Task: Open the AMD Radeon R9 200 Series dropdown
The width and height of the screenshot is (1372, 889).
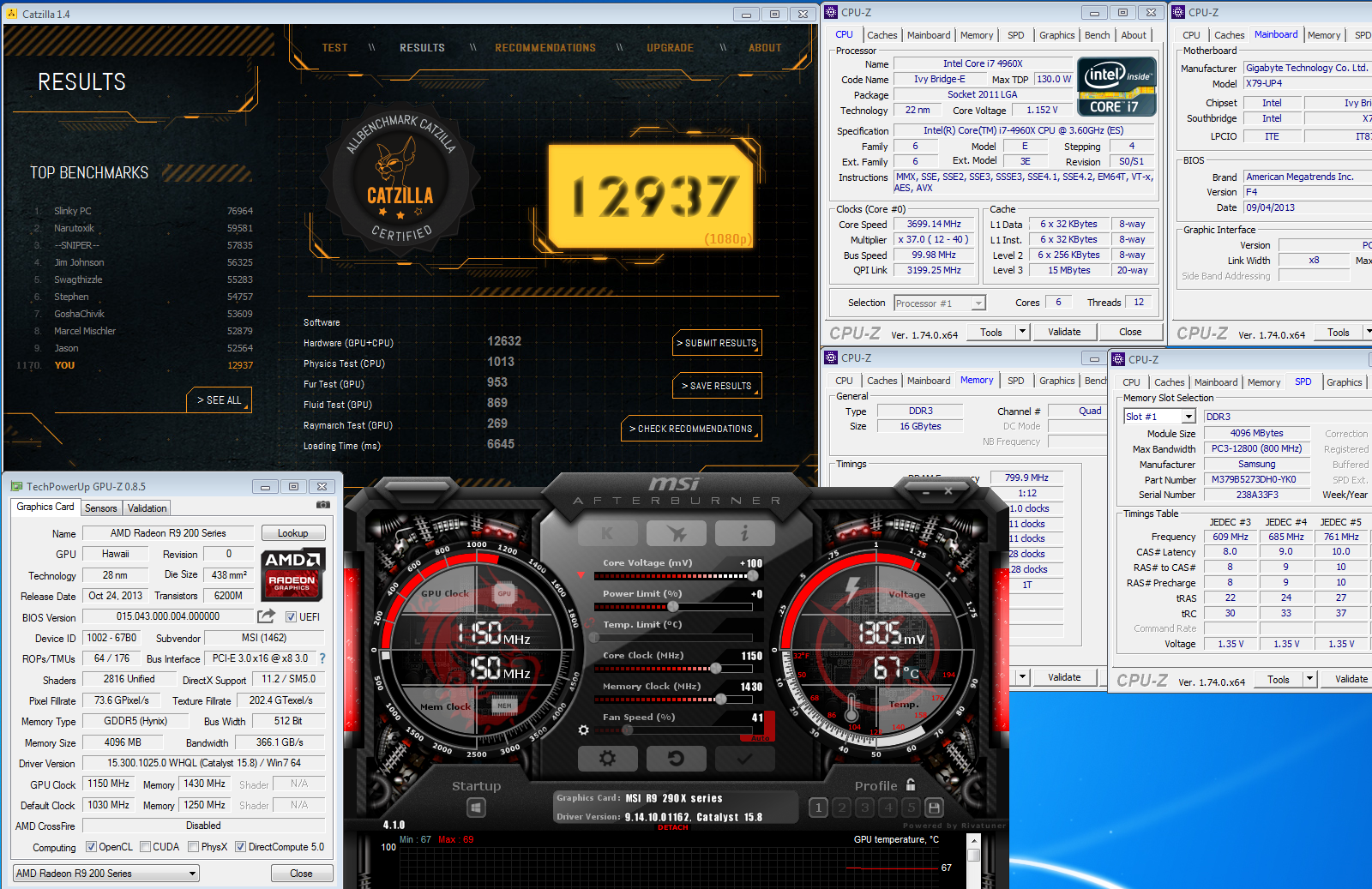Action: coord(106,874)
